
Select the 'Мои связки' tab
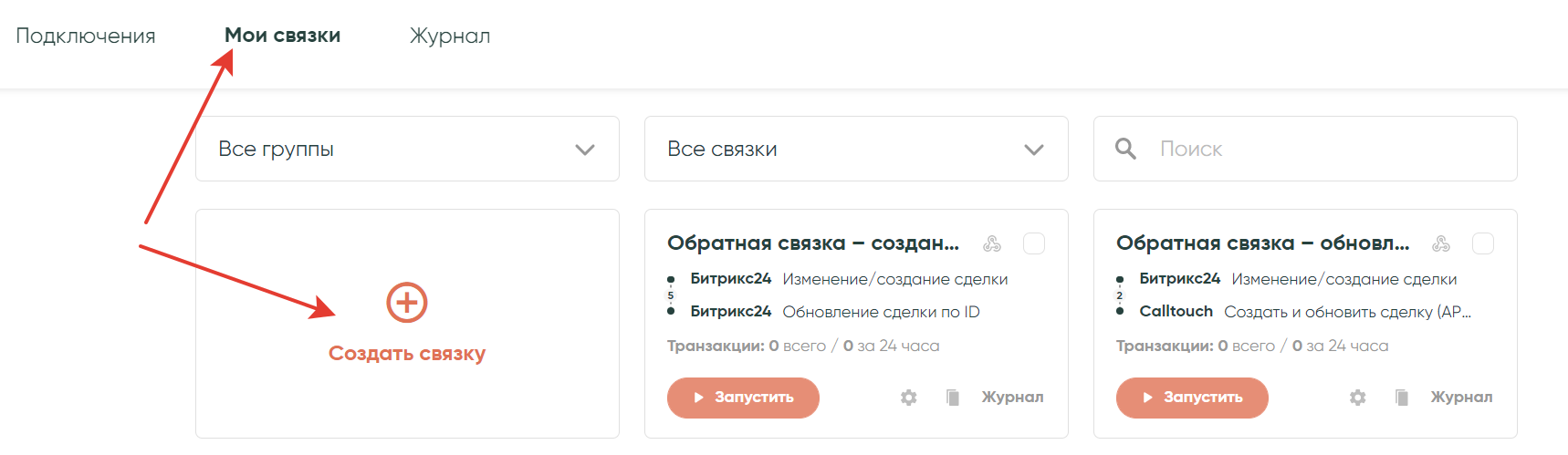click(282, 36)
